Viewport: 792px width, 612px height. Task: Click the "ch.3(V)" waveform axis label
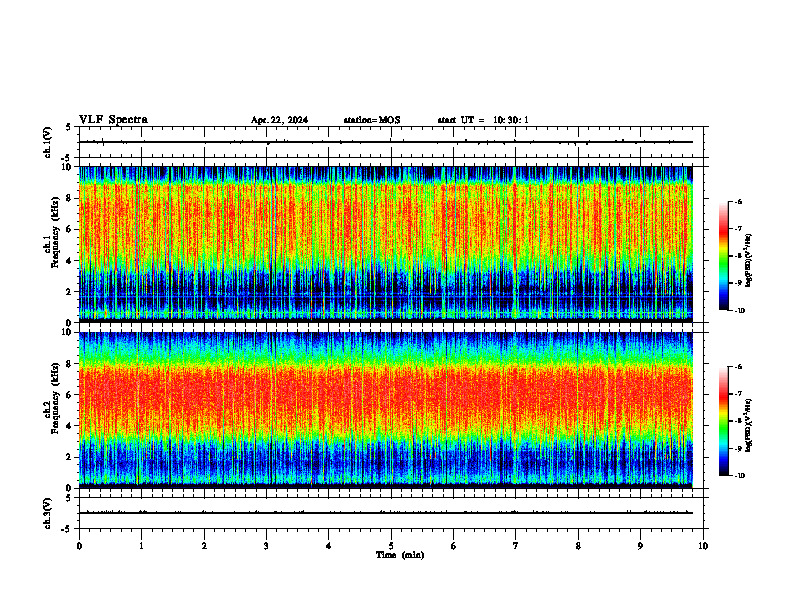47,513
